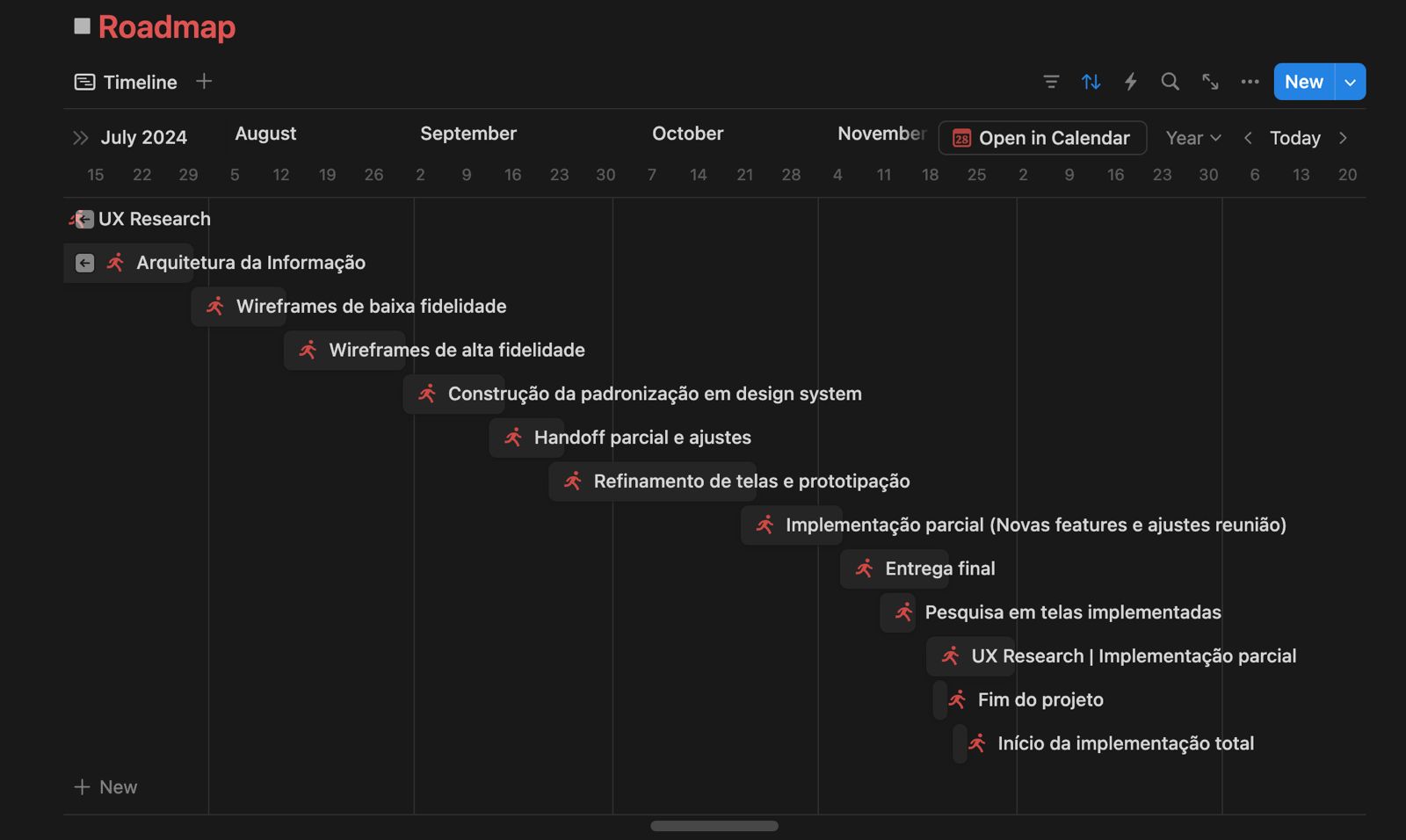
Task: Open the three-dot more options menu
Action: coord(1250,82)
